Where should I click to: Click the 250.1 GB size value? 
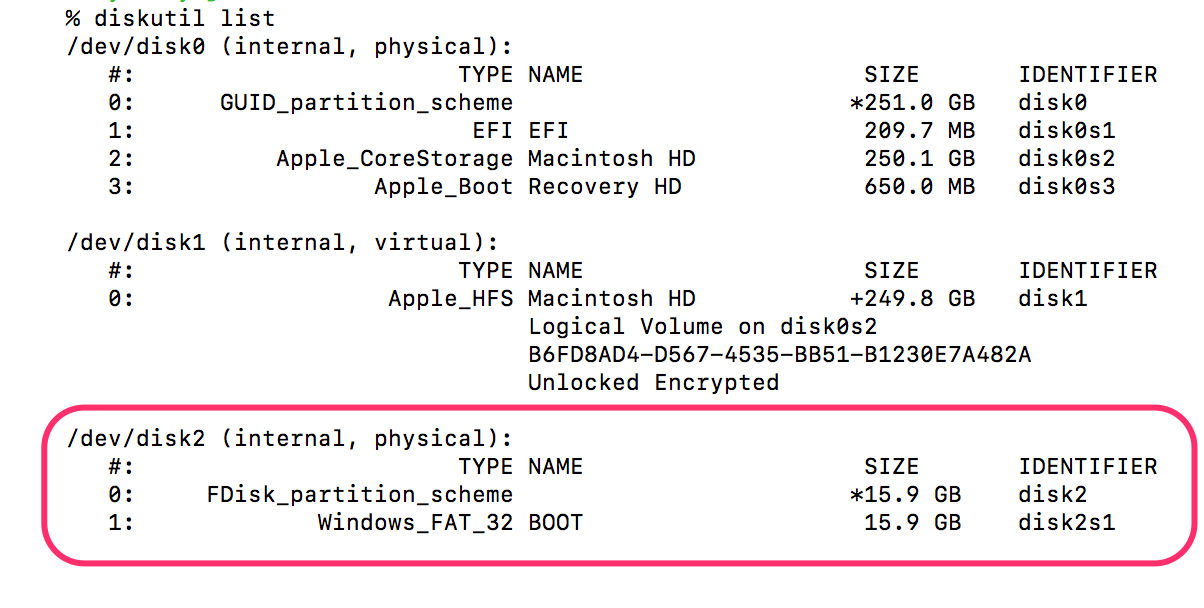(x=919, y=158)
